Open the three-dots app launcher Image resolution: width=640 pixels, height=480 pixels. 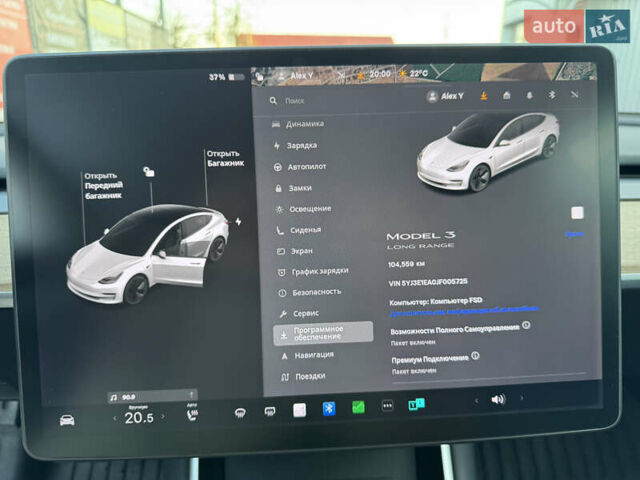(x=387, y=406)
